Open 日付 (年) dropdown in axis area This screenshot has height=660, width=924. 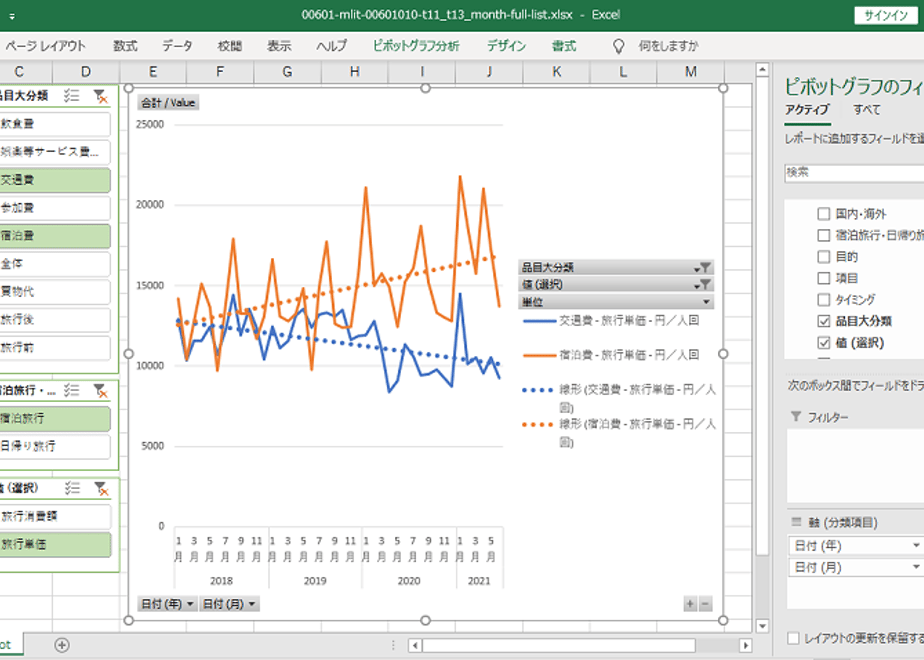[916, 546]
